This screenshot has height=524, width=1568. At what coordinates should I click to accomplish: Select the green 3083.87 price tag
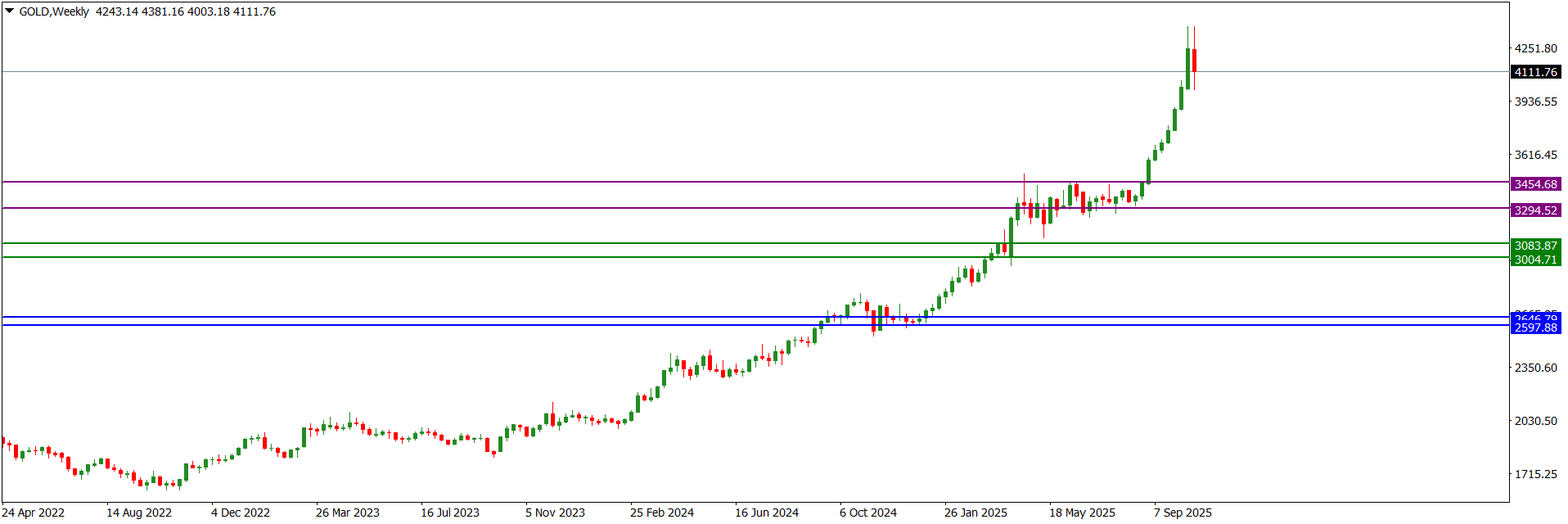click(x=1535, y=246)
